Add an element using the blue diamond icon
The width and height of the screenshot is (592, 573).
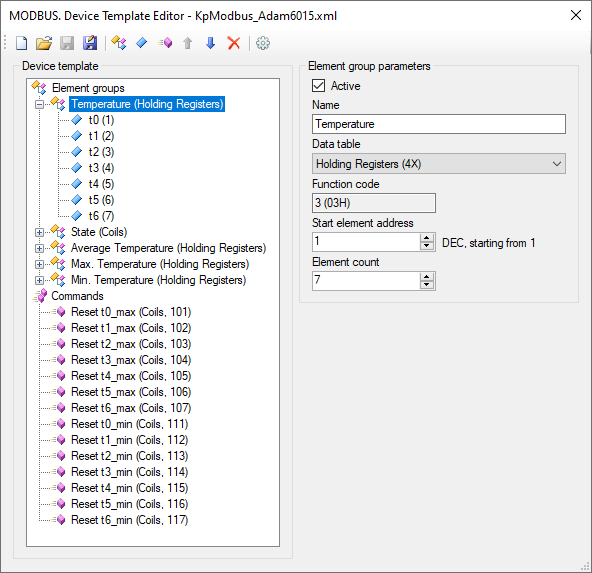point(142,43)
